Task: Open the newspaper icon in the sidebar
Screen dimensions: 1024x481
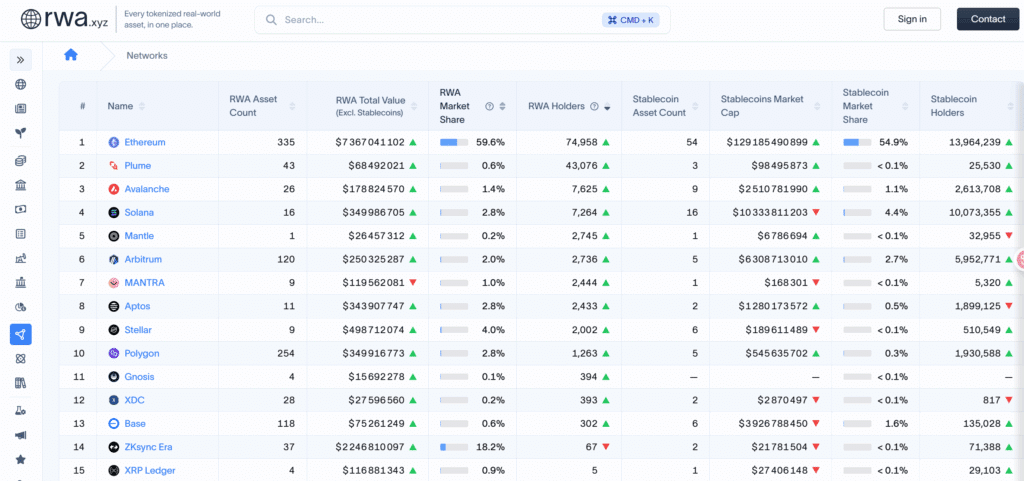Action: pos(20,108)
